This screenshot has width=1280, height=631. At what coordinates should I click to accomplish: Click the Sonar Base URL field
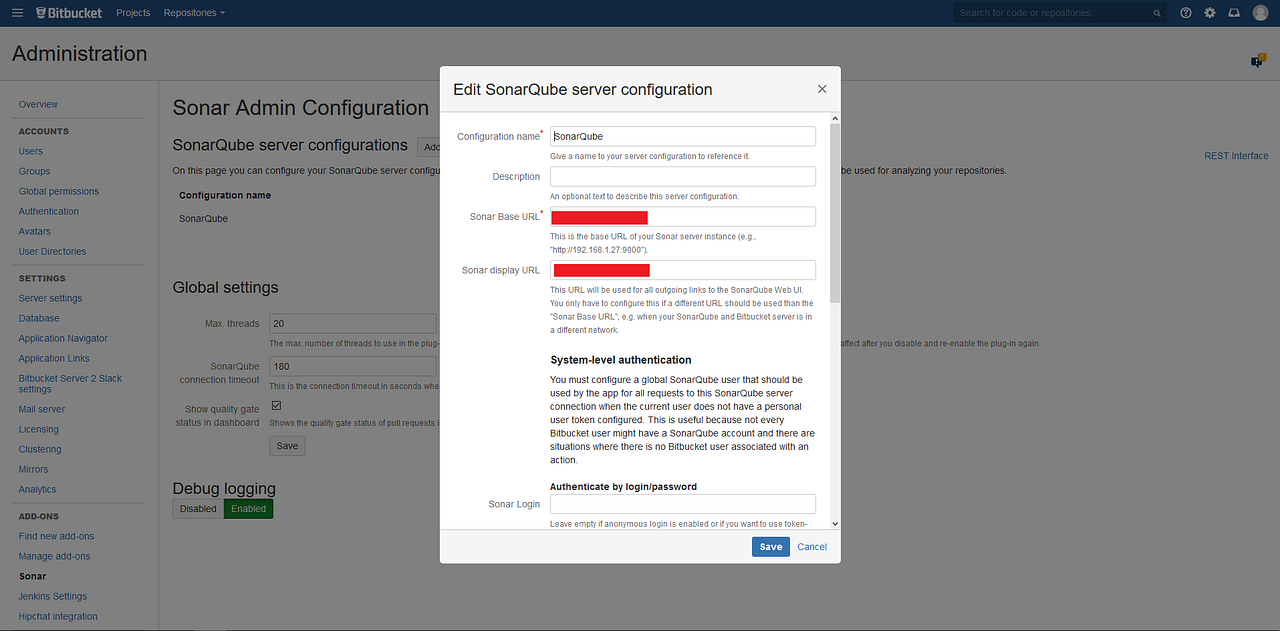coord(683,217)
